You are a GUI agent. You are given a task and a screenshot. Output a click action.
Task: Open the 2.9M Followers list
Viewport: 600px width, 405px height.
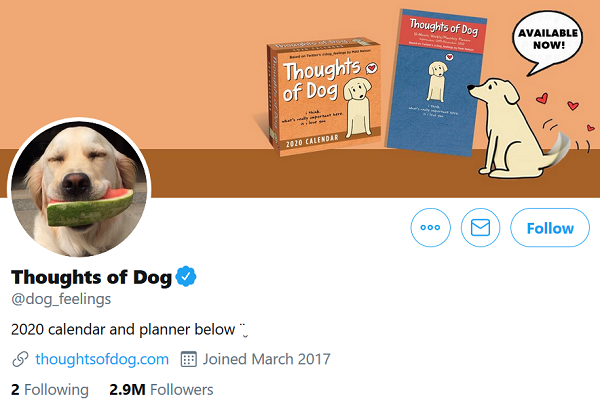click(x=161, y=389)
